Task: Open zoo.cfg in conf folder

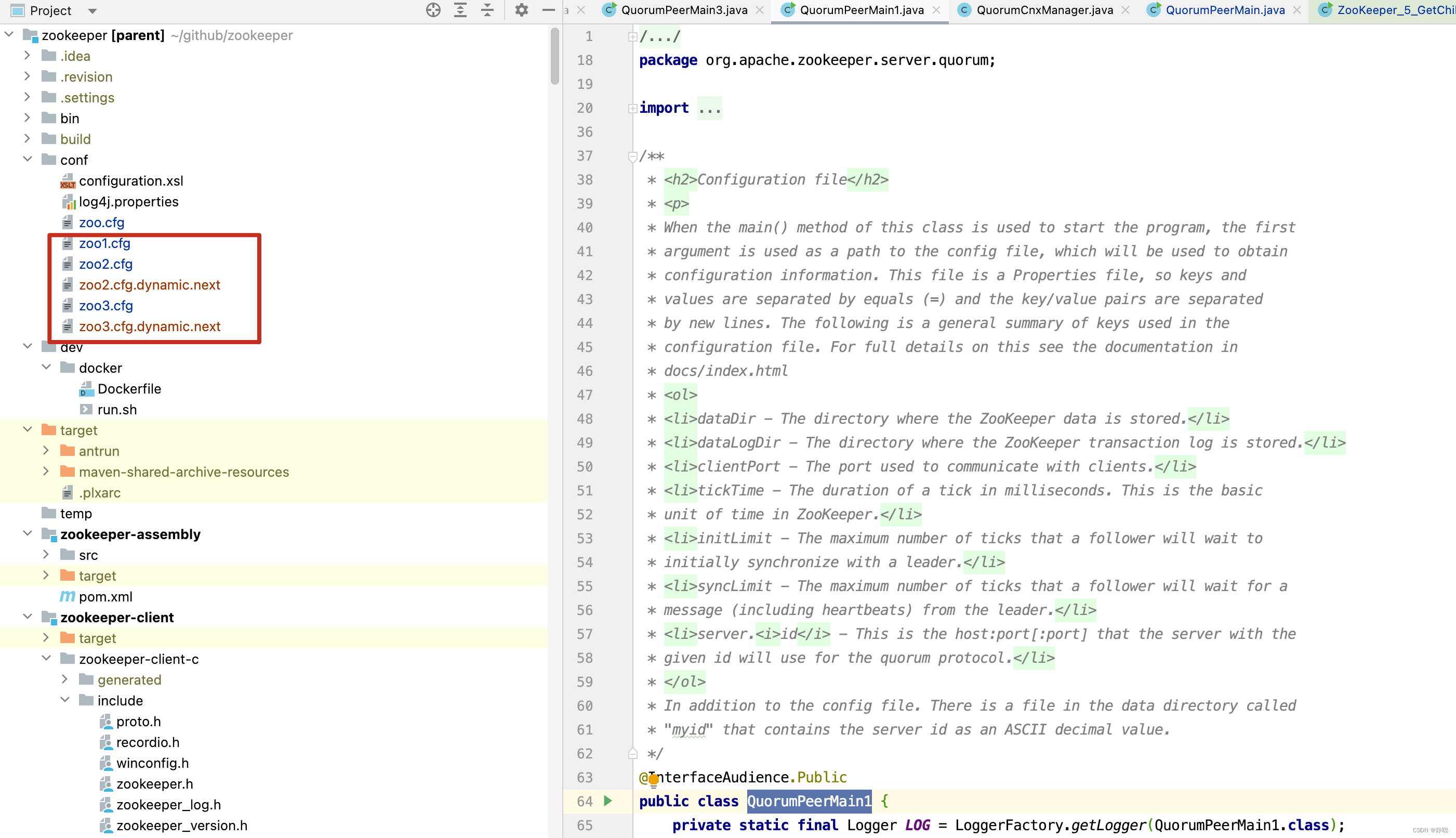Action: pos(101,222)
